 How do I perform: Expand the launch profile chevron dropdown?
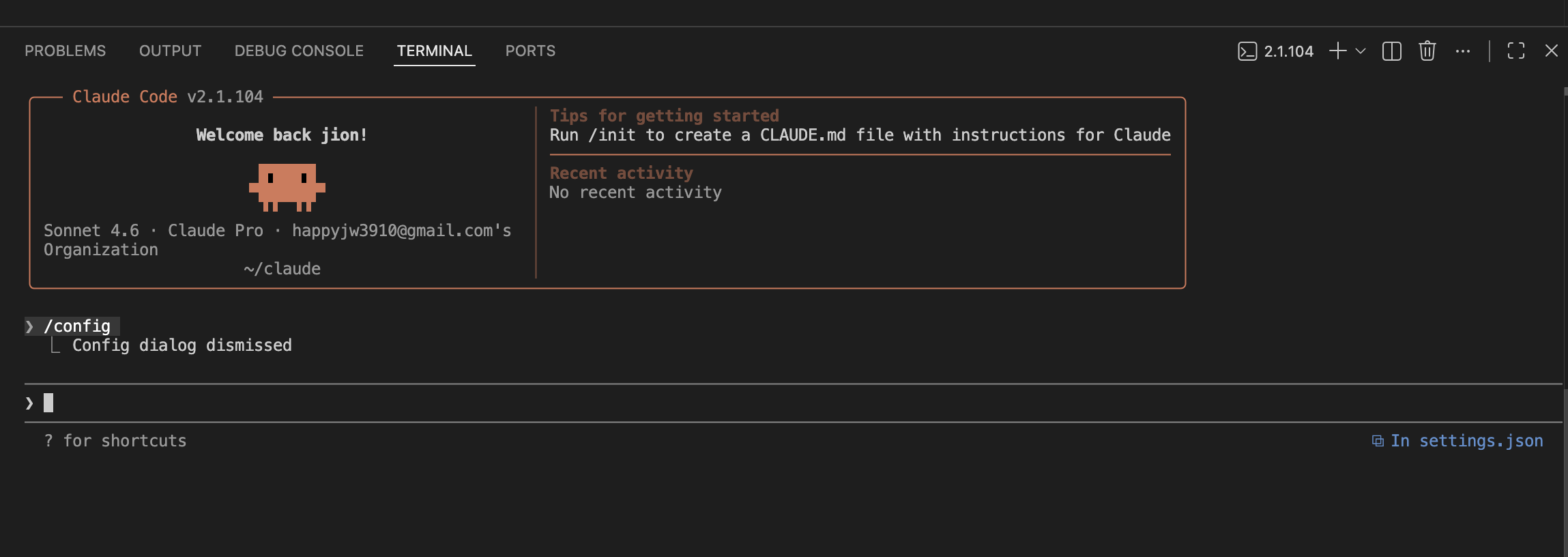tap(1361, 51)
